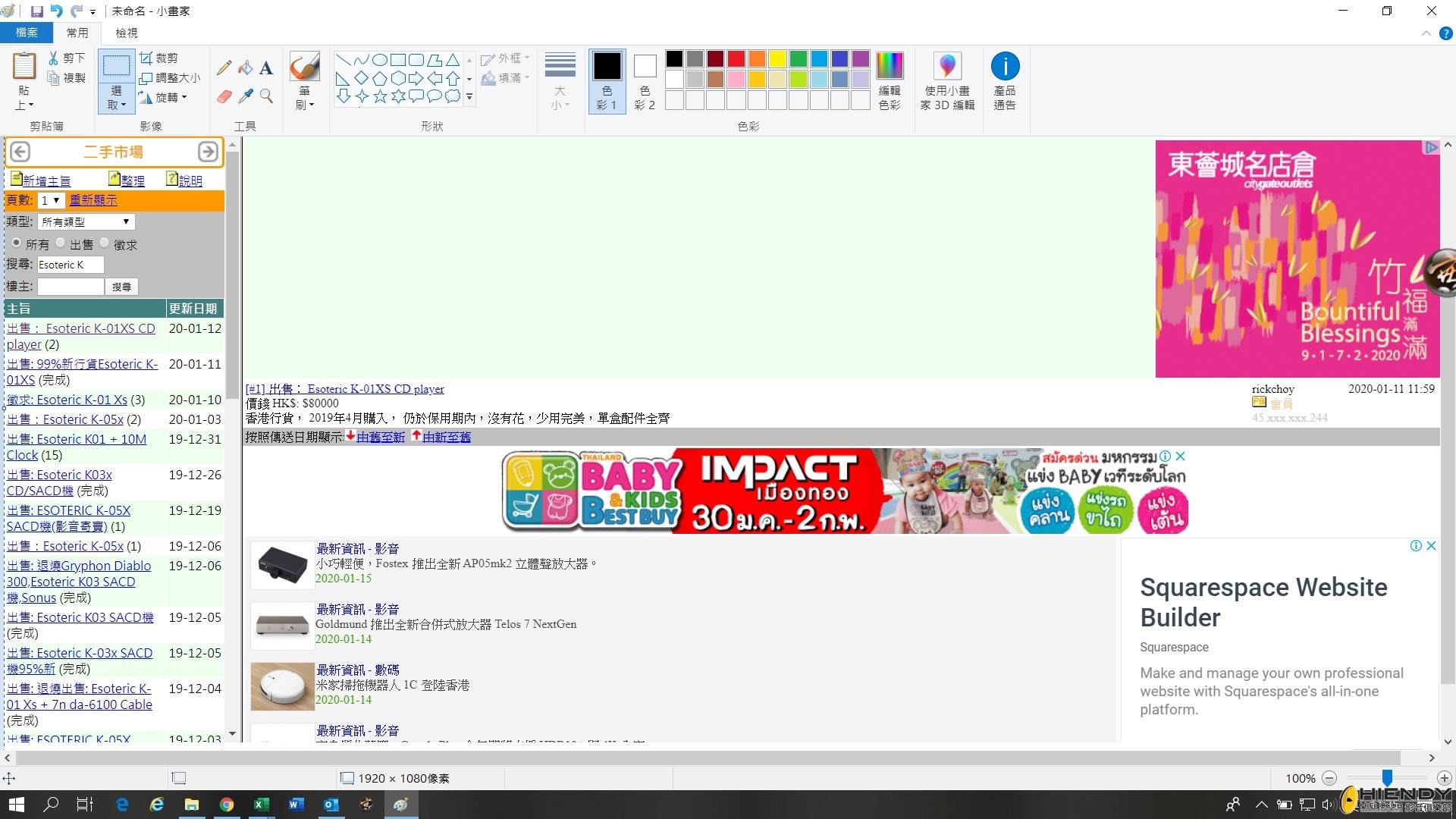
Task: Select the 出售 radio button in canvas
Action: tap(60, 243)
